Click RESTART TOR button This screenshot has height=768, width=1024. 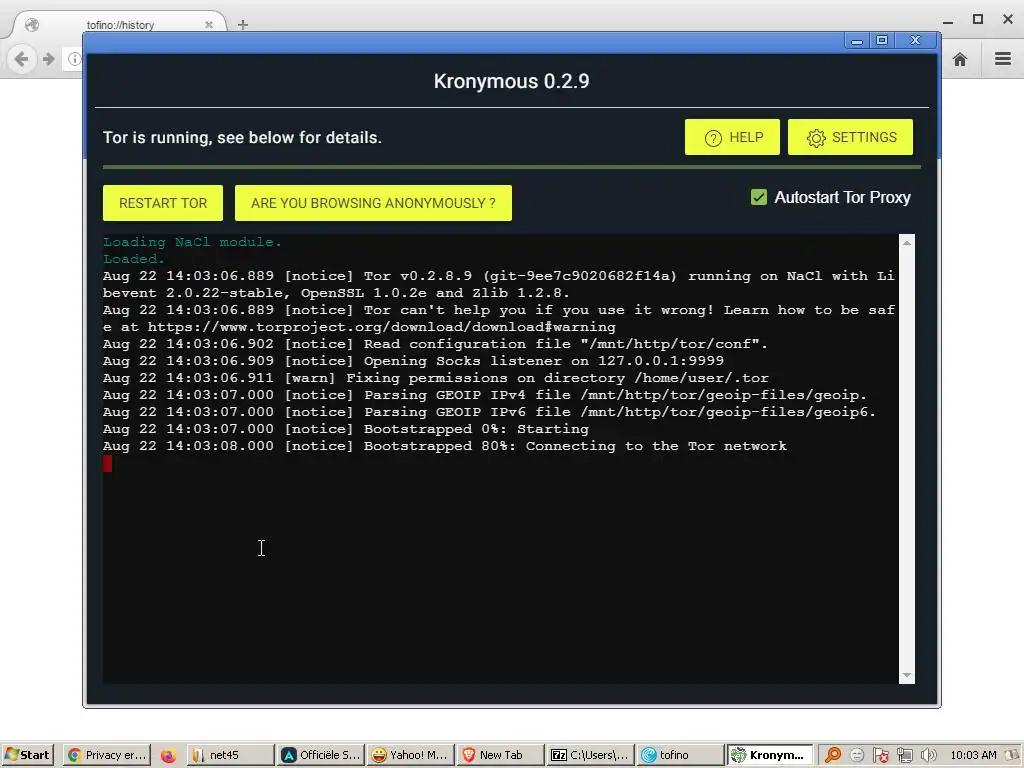(163, 203)
